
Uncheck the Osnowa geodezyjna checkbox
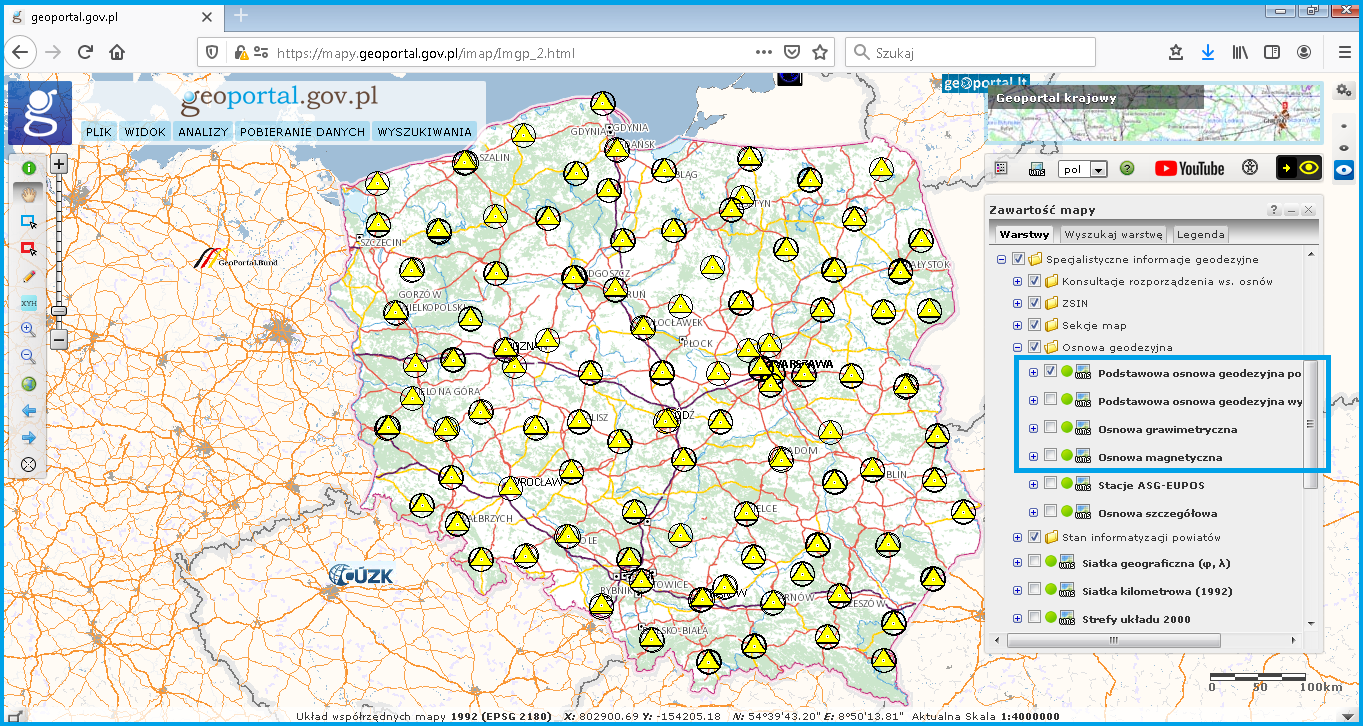pos(1035,347)
